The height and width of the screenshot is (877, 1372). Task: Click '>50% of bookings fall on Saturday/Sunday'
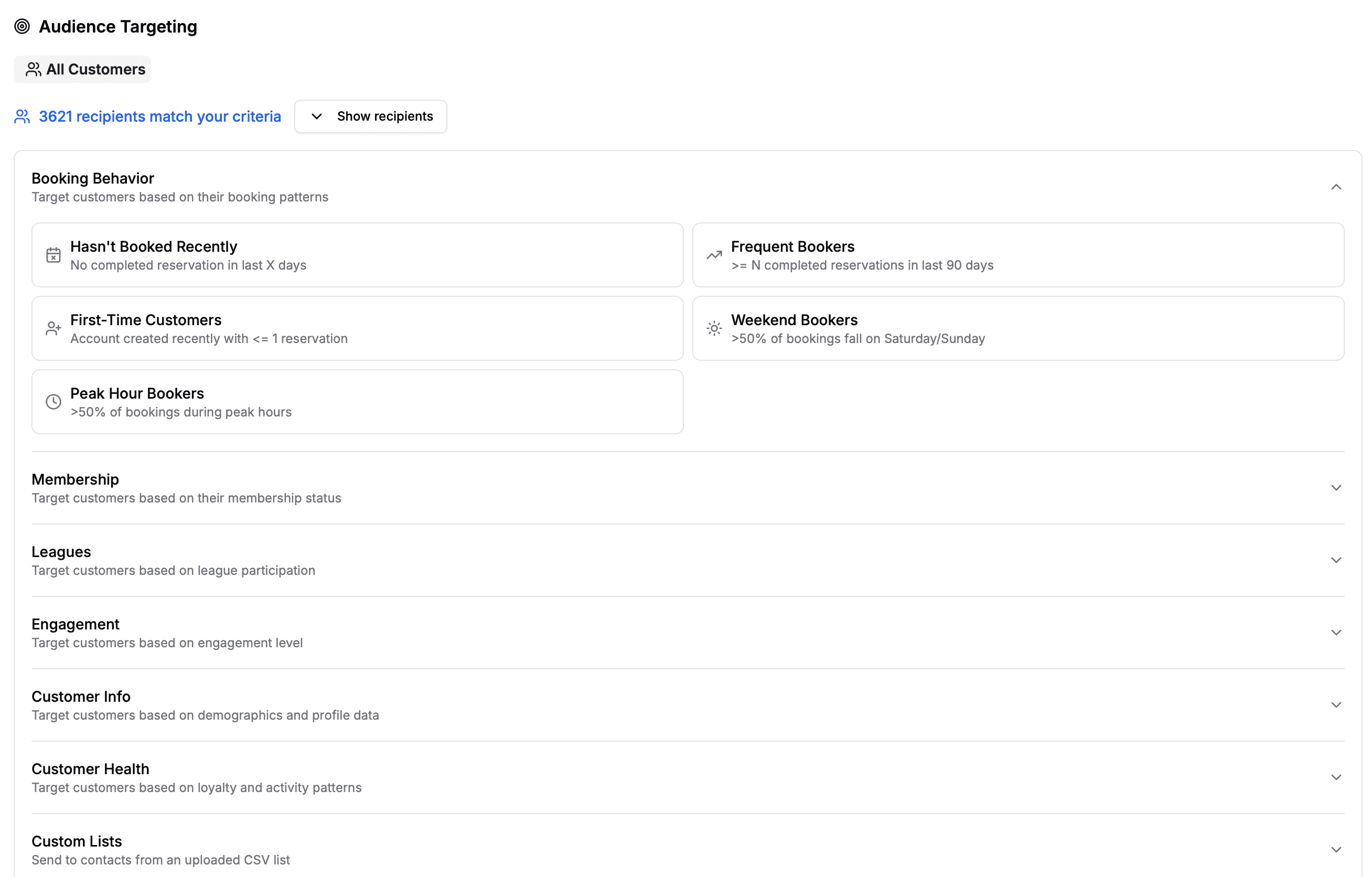click(x=858, y=338)
